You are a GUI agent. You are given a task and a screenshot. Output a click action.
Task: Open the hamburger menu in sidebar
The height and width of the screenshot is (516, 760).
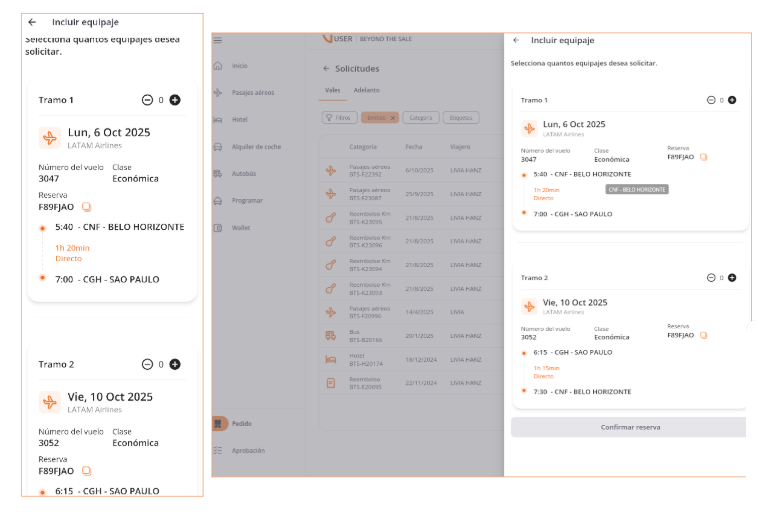click(218, 41)
